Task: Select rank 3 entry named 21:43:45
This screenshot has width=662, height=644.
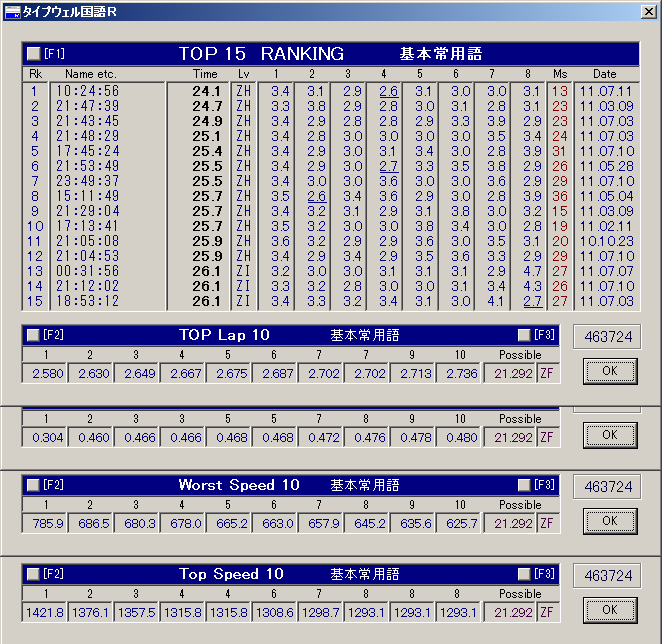Action: (88, 121)
